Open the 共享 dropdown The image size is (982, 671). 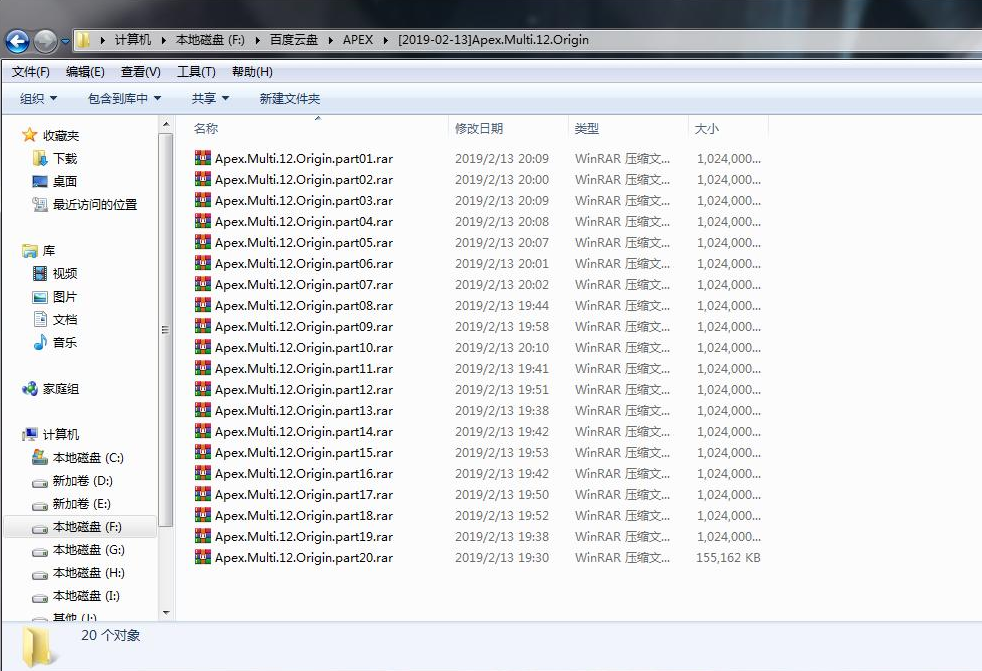(210, 98)
